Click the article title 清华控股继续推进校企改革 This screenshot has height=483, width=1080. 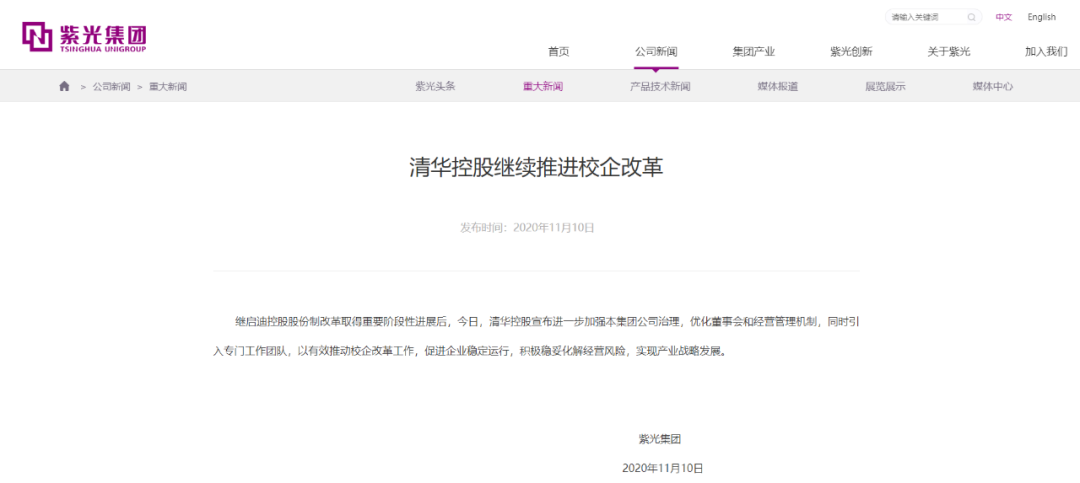(537, 169)
